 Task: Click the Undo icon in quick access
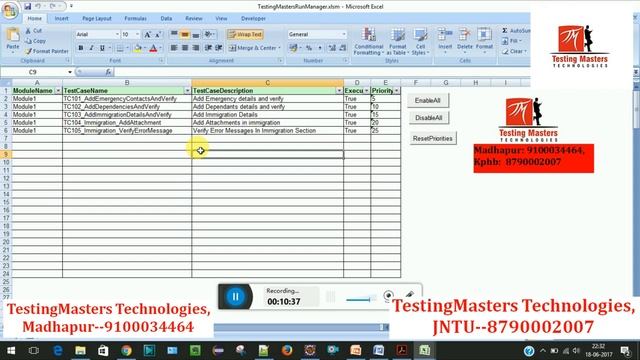point(38,6)
